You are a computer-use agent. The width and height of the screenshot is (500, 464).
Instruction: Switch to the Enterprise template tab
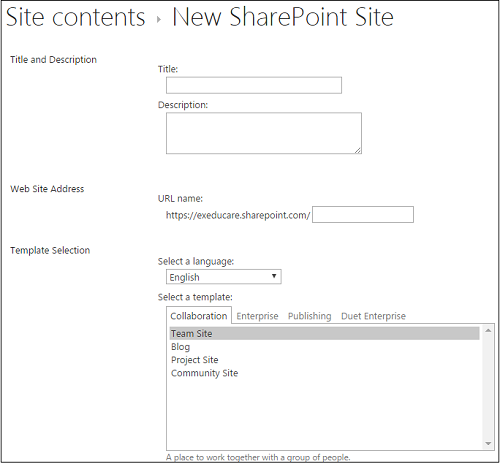click(257, 316)
